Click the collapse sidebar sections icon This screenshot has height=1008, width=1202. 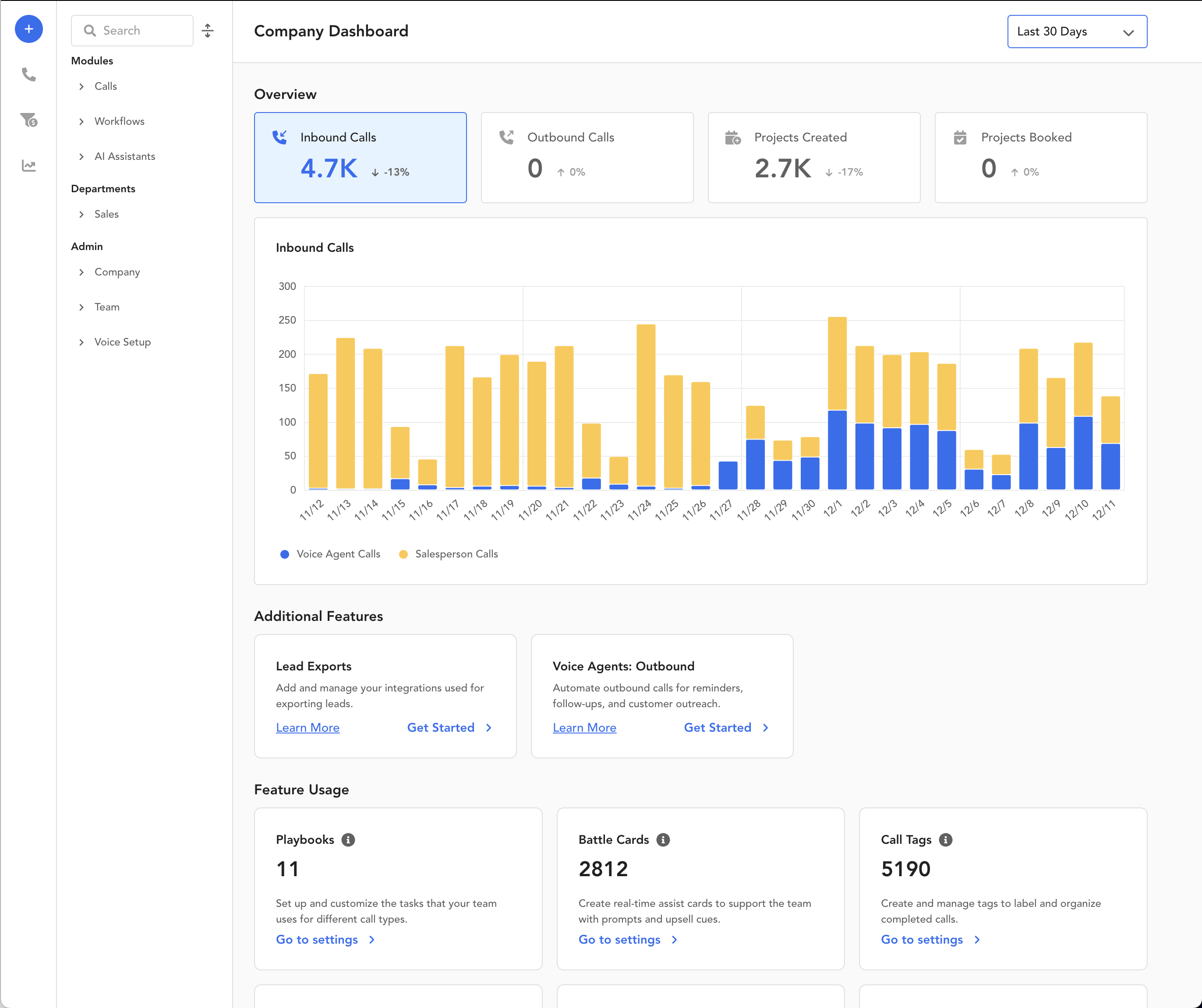pos(208,31)
